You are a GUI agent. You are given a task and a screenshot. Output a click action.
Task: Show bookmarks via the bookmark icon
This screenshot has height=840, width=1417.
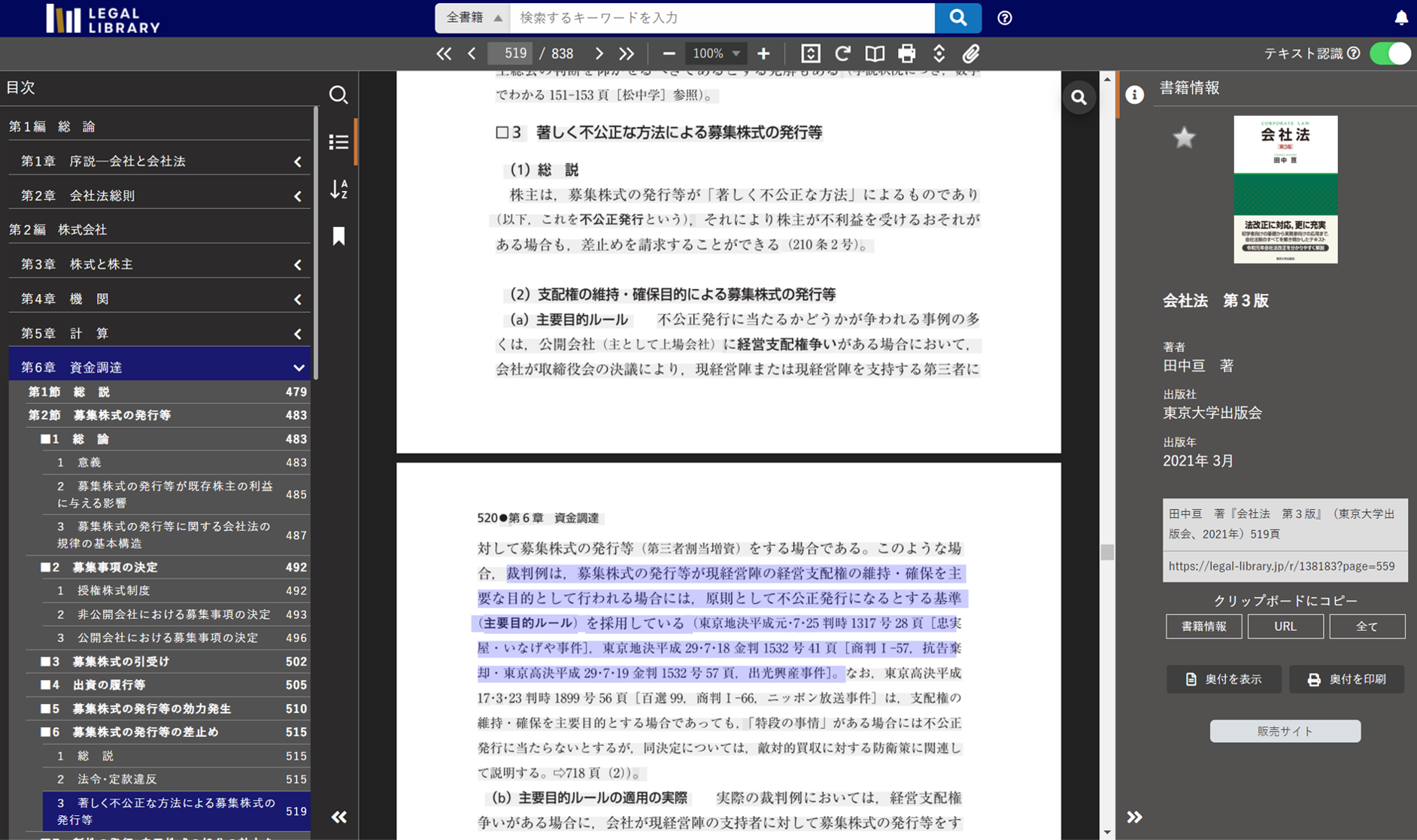[338, 236]
